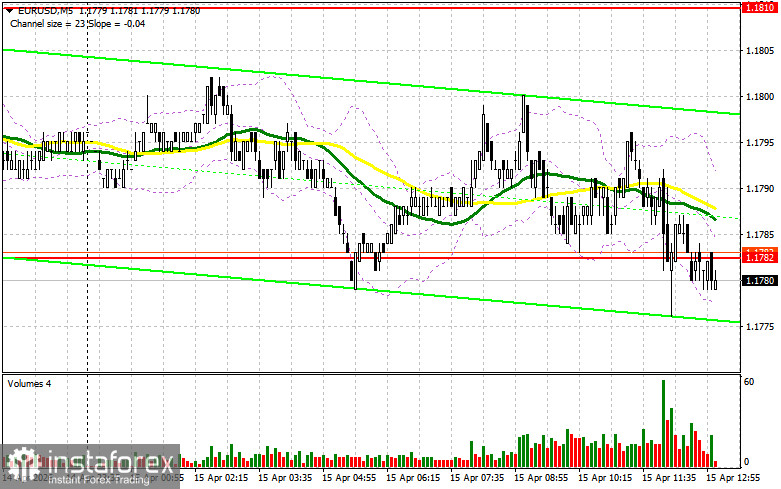
Task: Click the red 1.1782 price level tag
Action: (x=759, y=257)
